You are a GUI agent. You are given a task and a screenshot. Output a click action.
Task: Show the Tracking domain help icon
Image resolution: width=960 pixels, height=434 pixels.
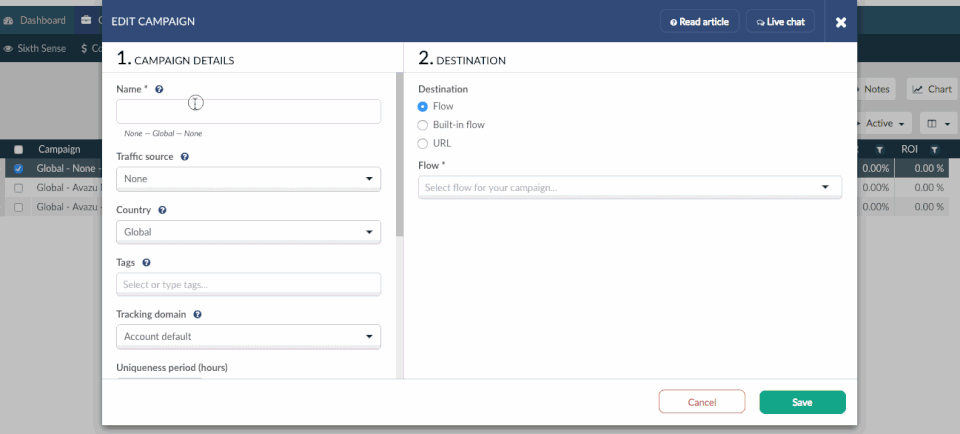click(197, 314)
